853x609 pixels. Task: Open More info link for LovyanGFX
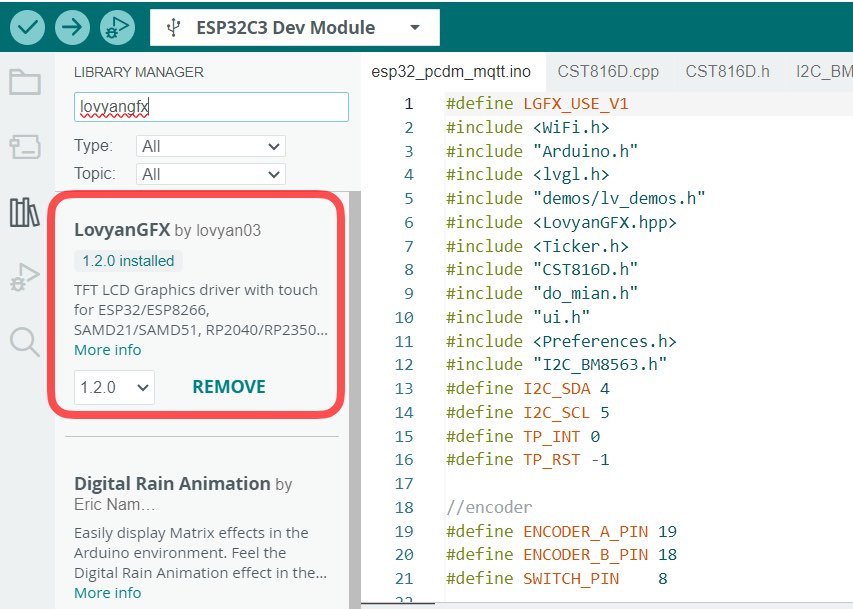tap(108, 350)
